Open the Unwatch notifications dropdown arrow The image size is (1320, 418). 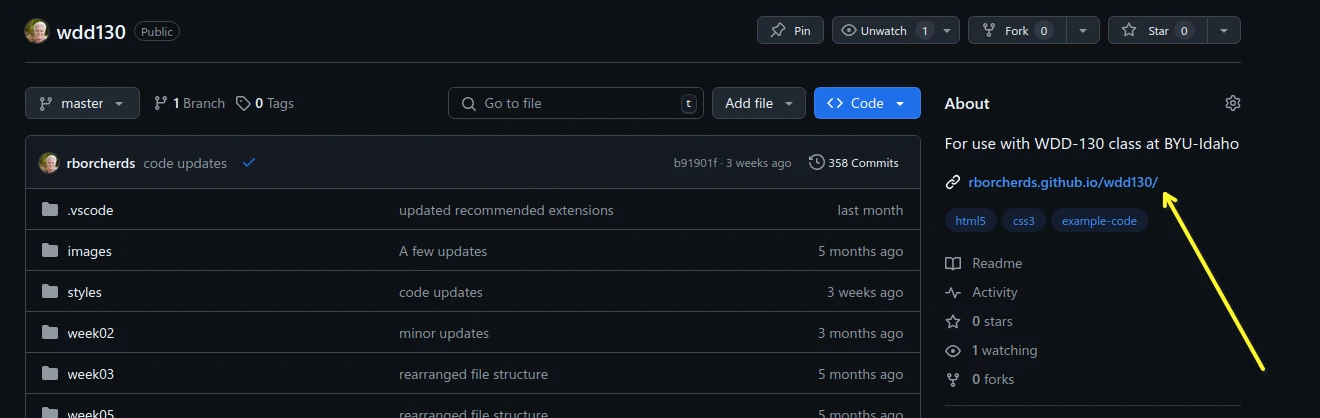click(x=949, y=31)
